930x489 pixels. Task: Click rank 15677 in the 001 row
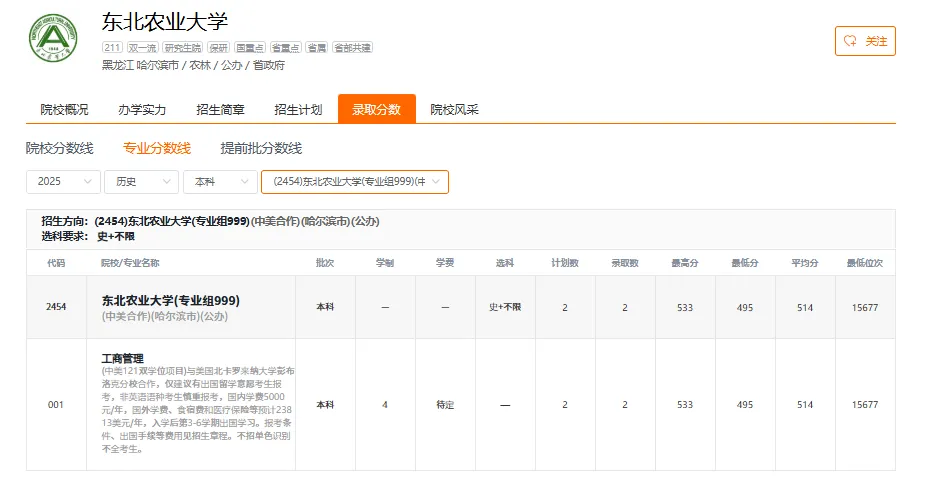tap(865, 405)
